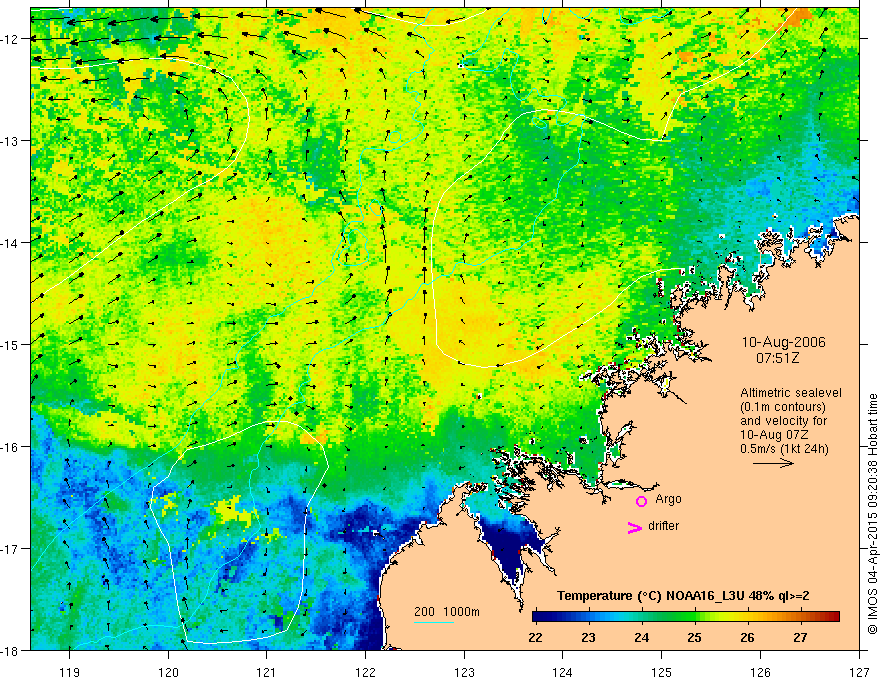Click the longitude axis label 125
This screenshot has height=680, width=880.
pyautogui.click(x=661, y=672)
